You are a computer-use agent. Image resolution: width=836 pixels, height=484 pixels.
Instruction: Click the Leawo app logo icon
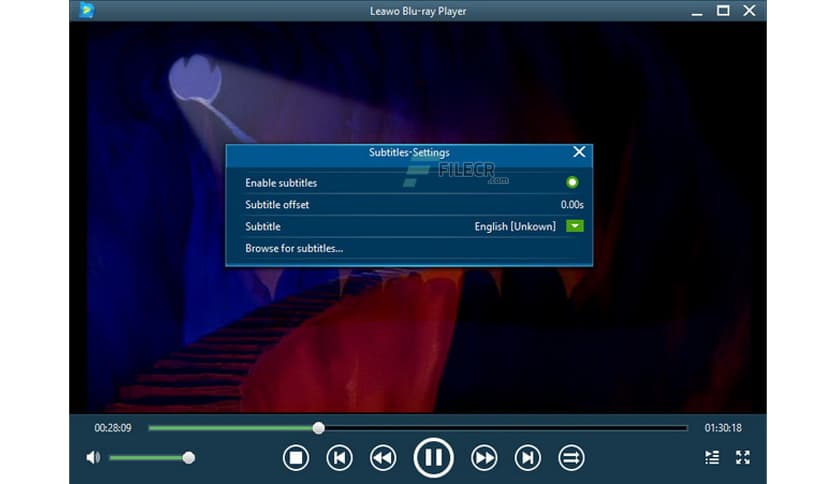[x=86, y=10]
